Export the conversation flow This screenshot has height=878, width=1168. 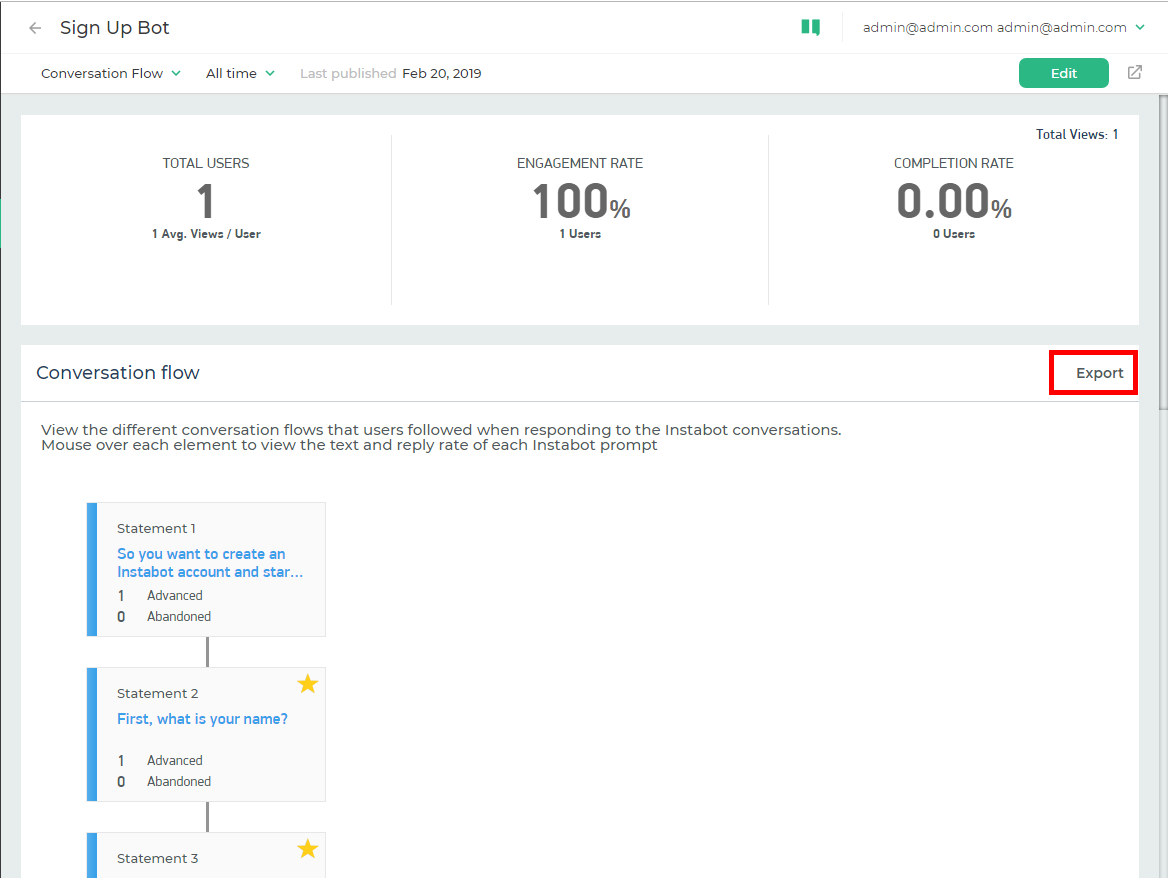1099,373
